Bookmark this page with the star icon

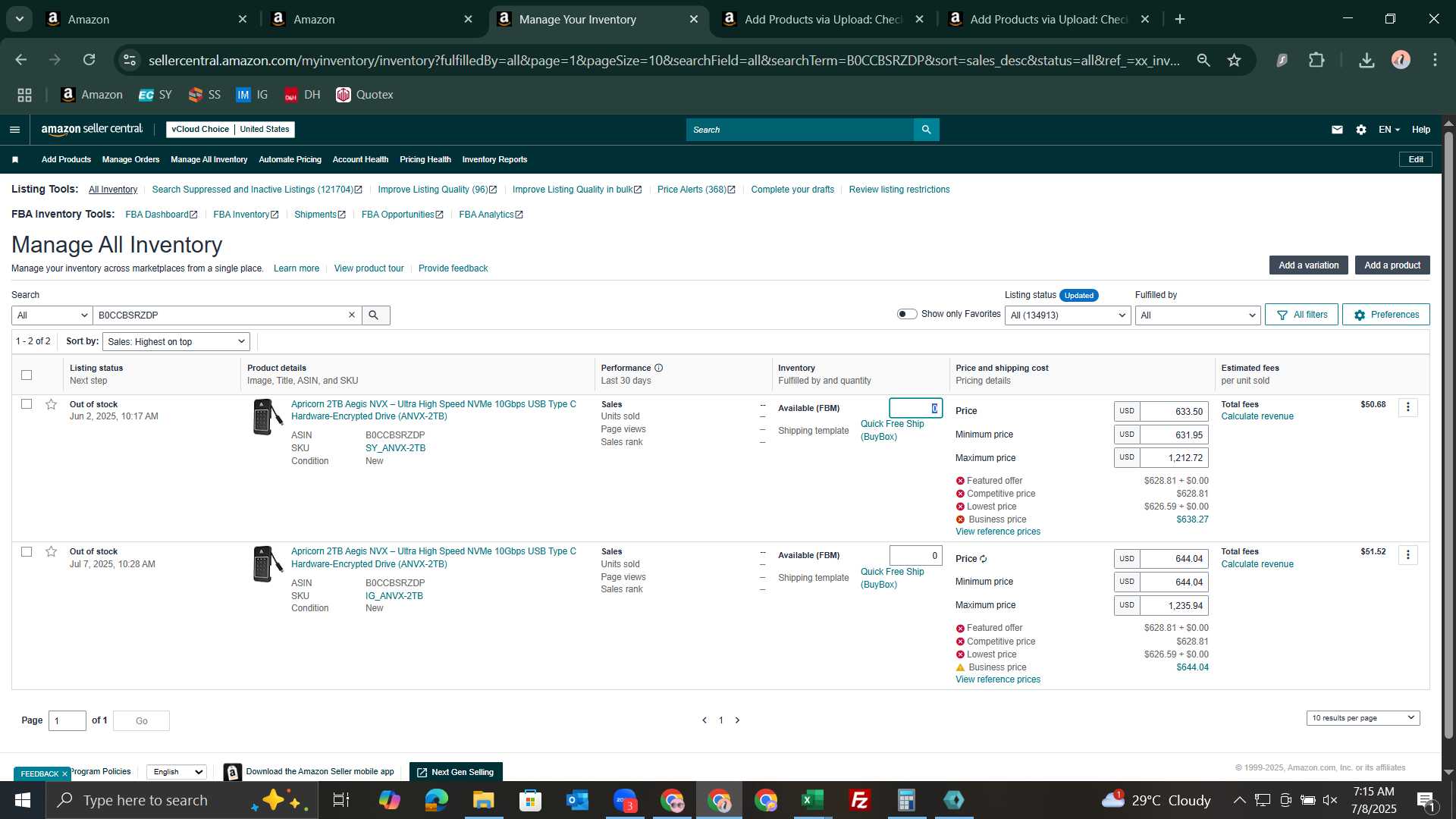1234,60
